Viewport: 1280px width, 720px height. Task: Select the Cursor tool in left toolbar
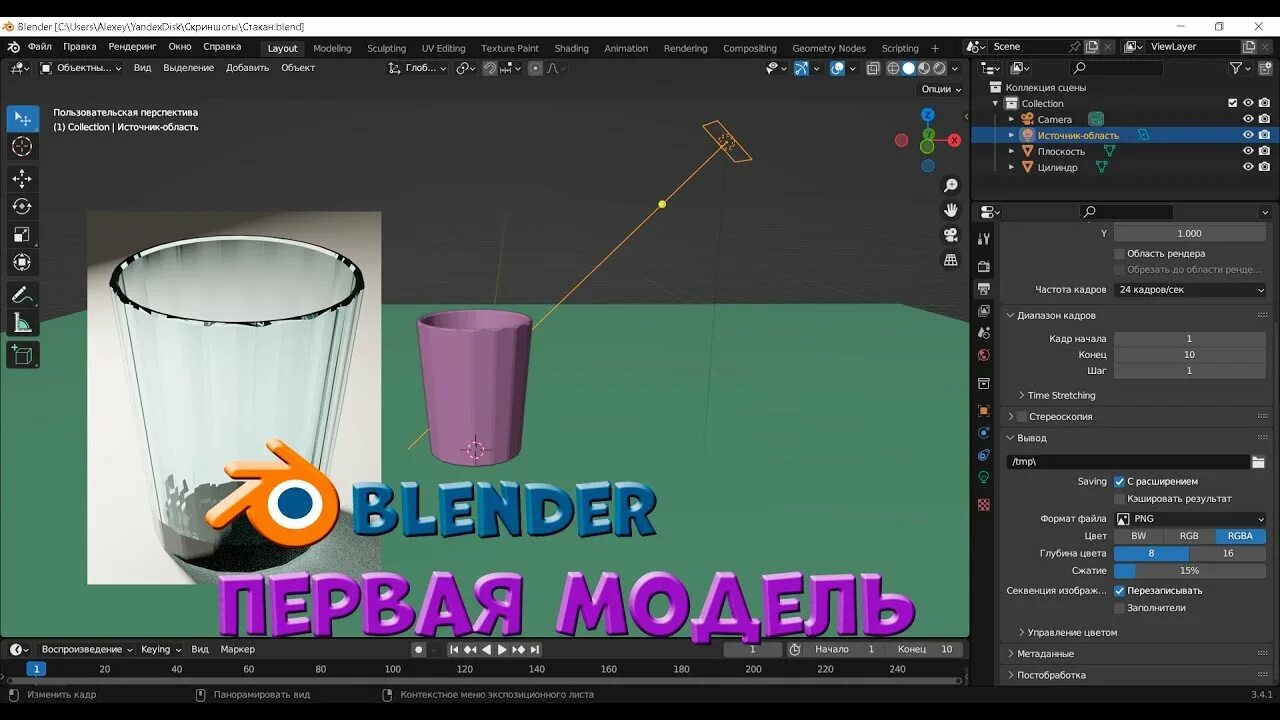coord(22,147)
